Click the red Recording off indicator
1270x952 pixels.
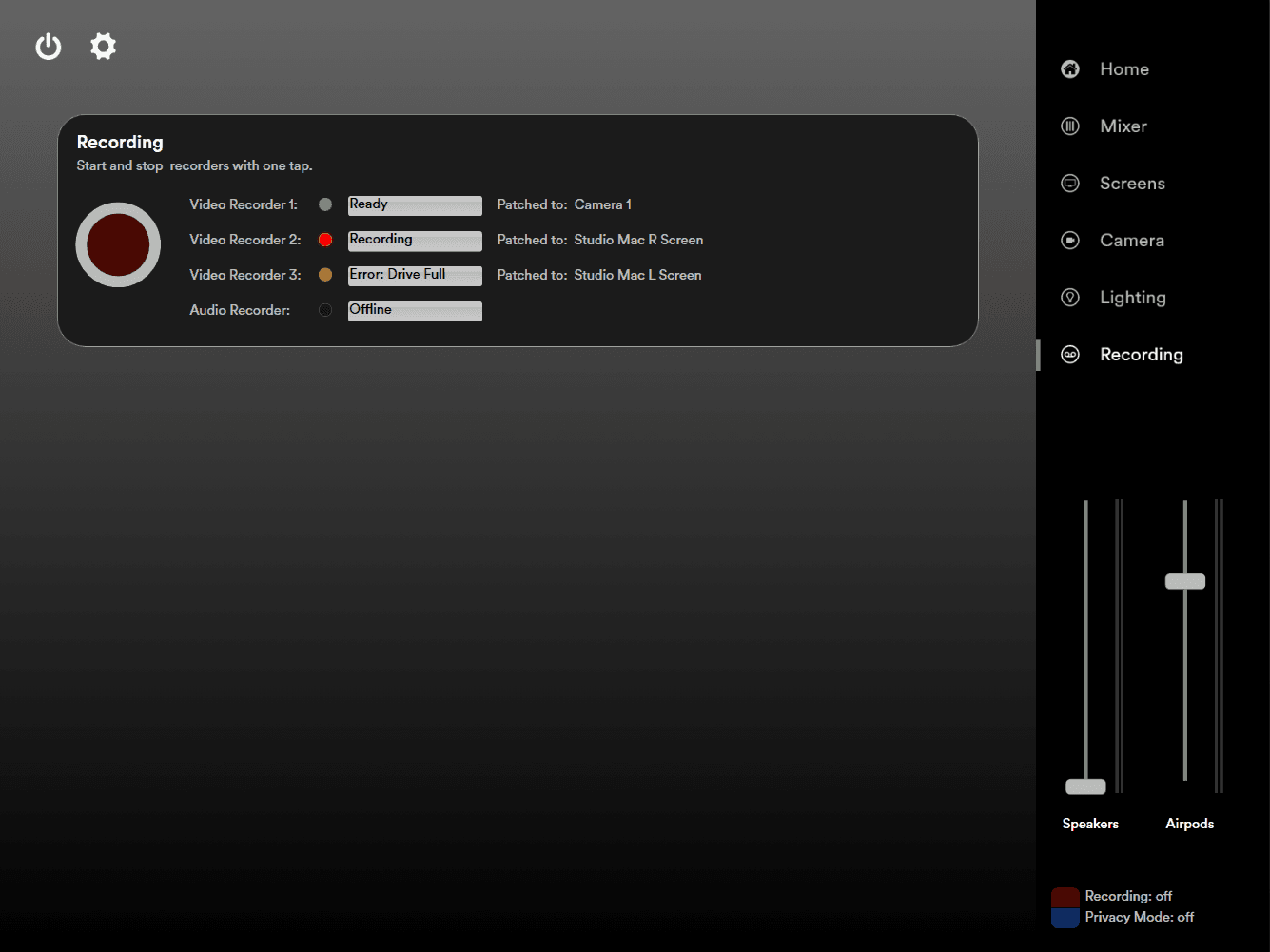[x=1065, y=898]
